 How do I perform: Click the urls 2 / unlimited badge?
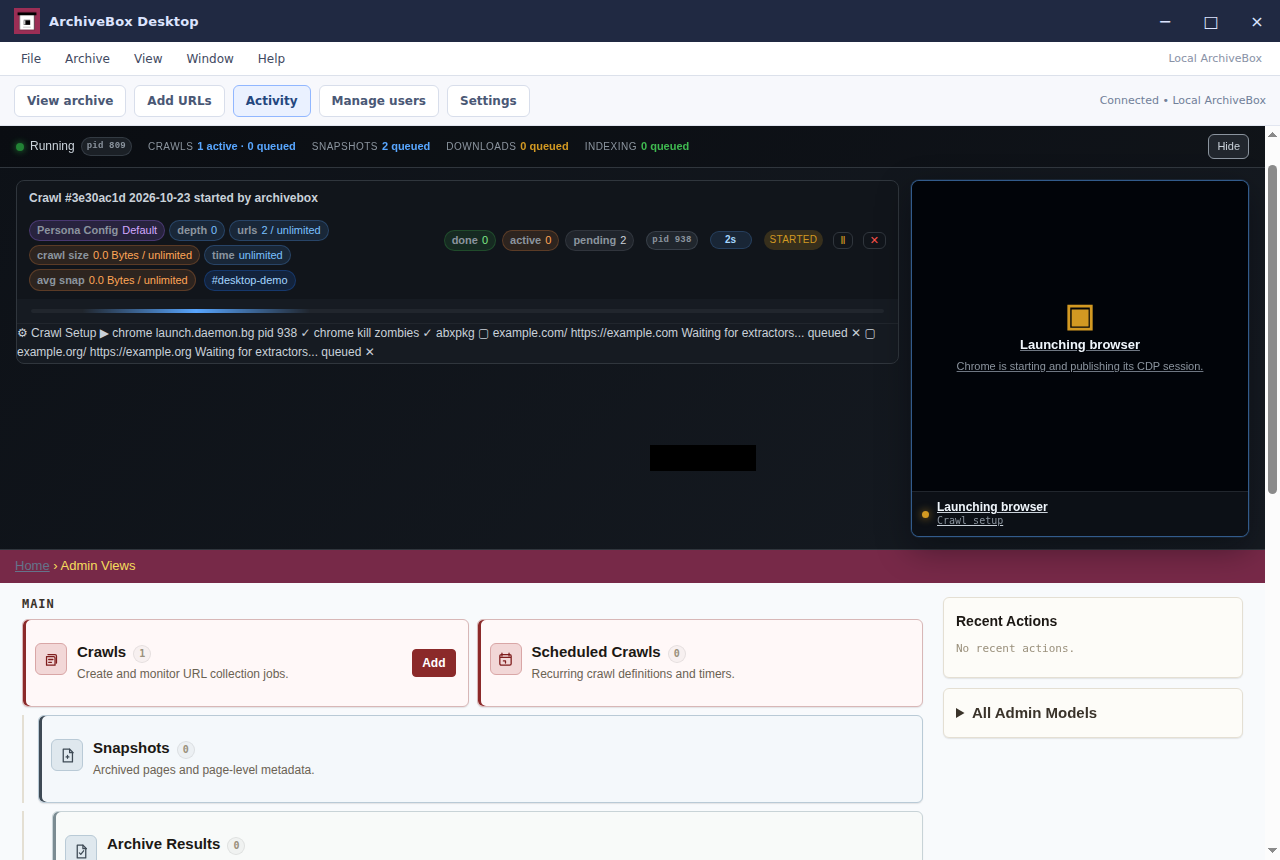click(279, 230)
